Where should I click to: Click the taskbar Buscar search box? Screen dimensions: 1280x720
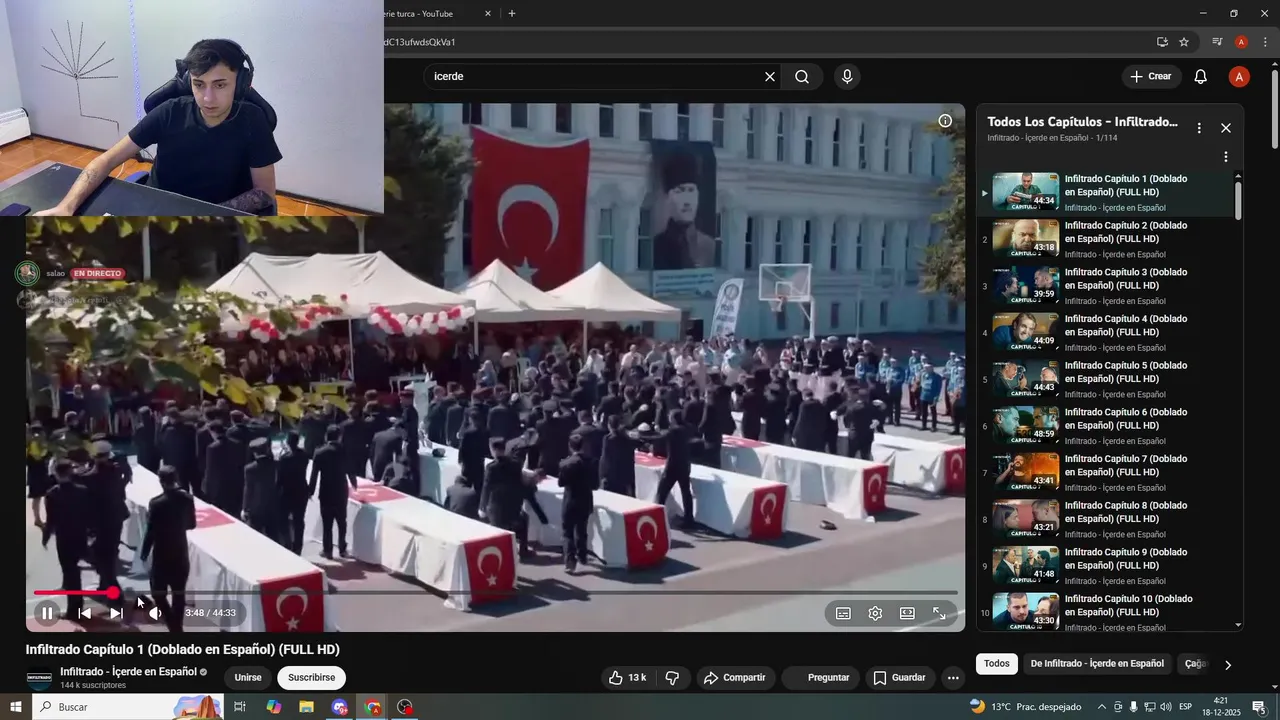click(x=128, y=707)
